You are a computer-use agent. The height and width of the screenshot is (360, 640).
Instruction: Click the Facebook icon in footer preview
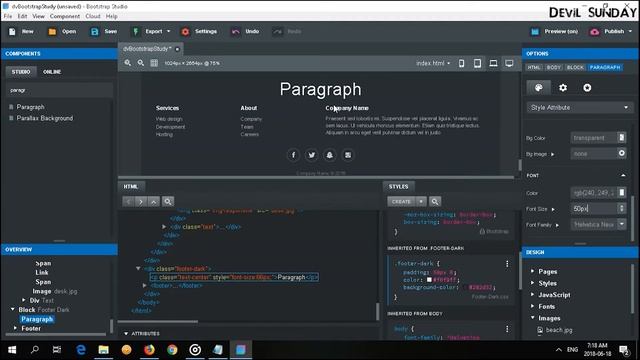pyautogui.click(x=293, y=155)
